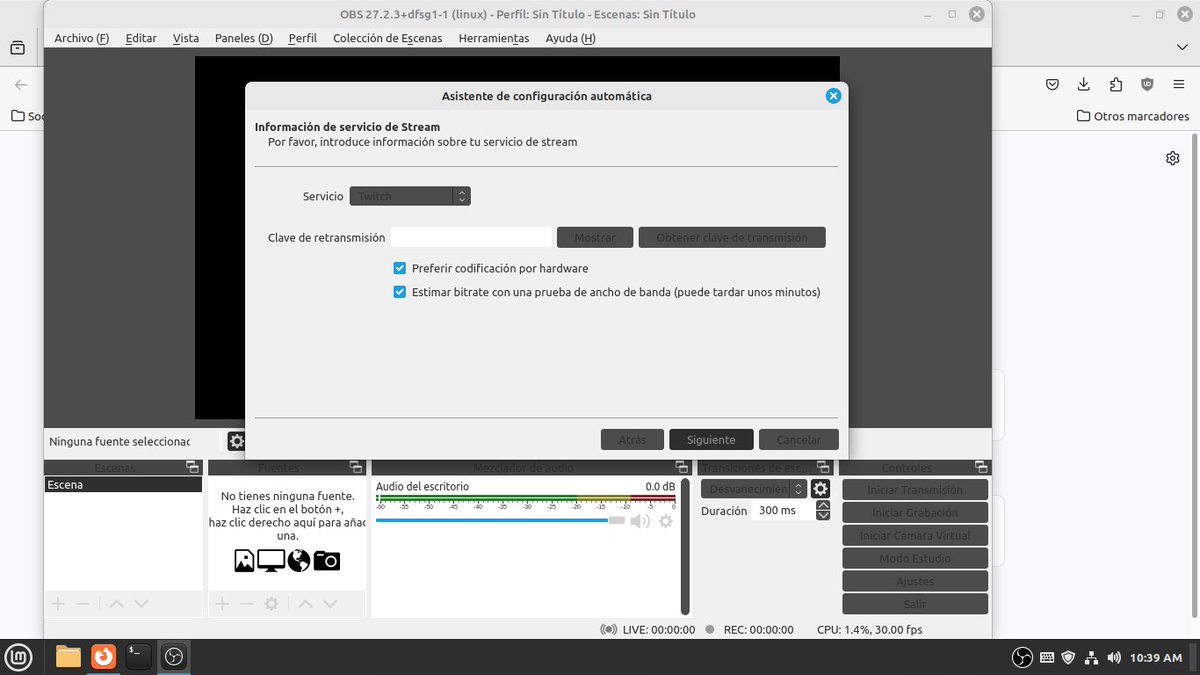Click the Siguiente button

(x=711, y=440)
